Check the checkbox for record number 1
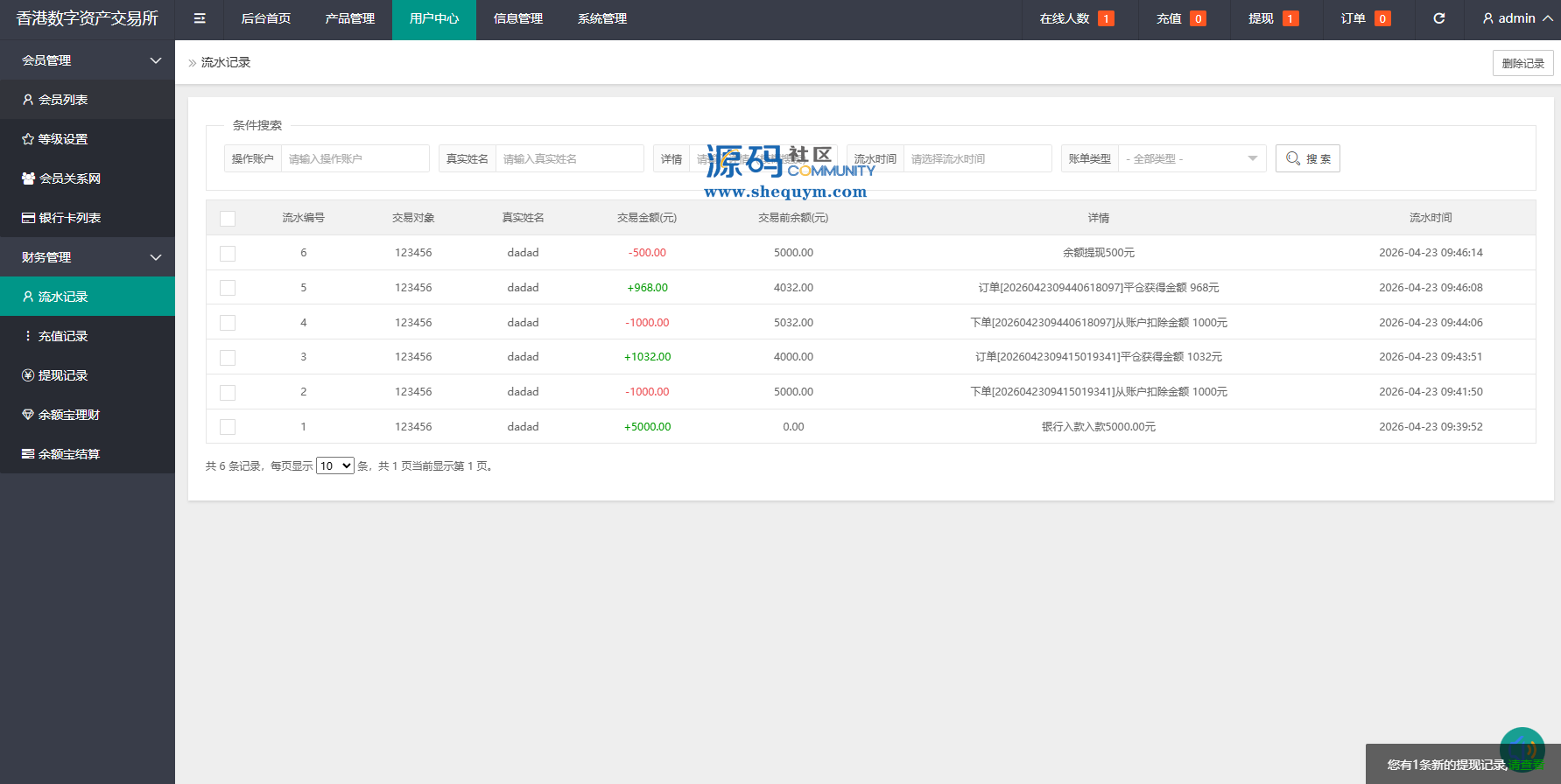This screenshot has width=1561, height=784. (228, 427)
